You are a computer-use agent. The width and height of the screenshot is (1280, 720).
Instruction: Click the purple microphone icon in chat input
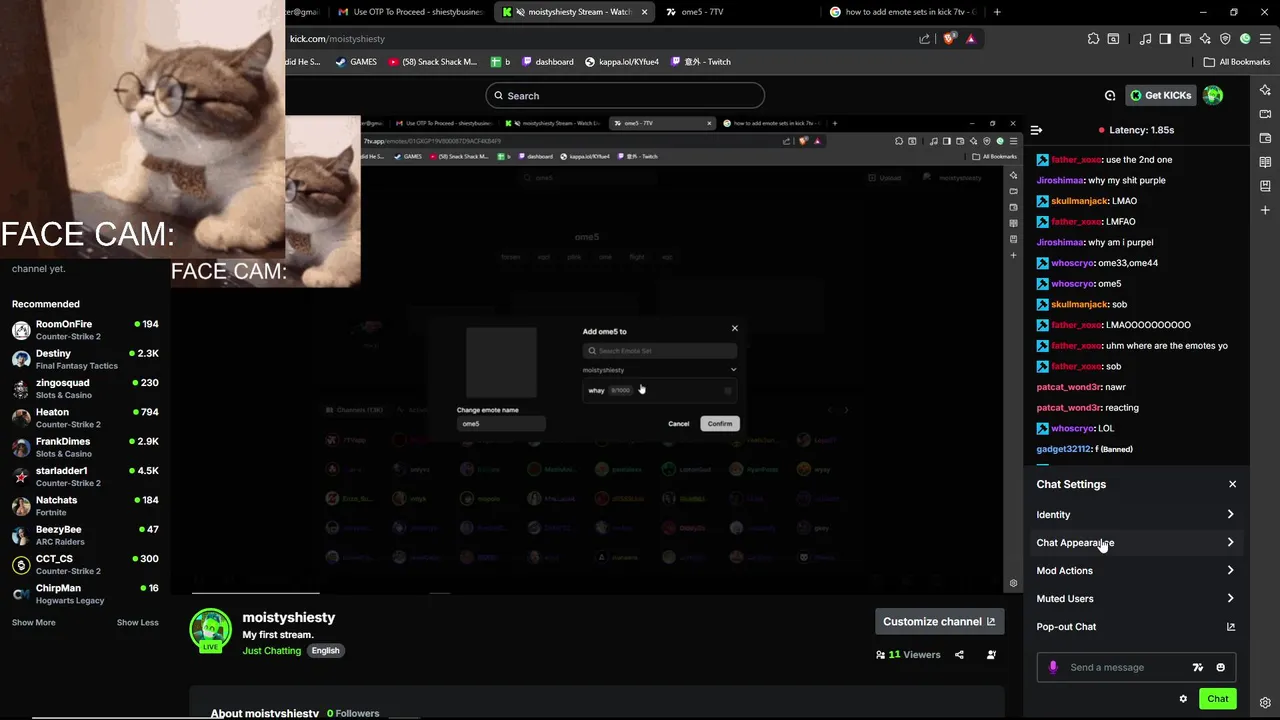[1053, 668]
